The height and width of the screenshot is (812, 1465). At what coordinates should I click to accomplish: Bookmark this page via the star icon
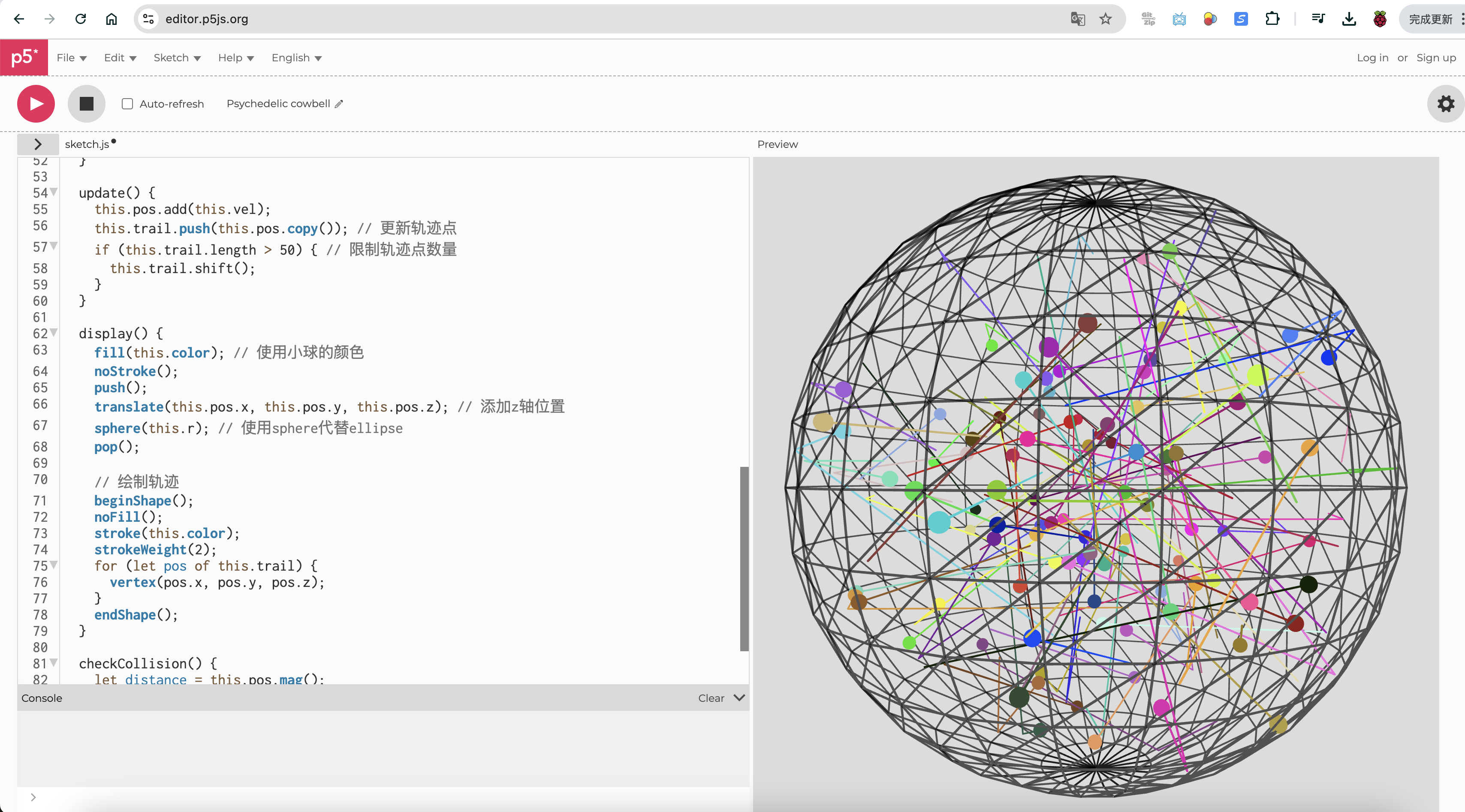(1106, 19)
